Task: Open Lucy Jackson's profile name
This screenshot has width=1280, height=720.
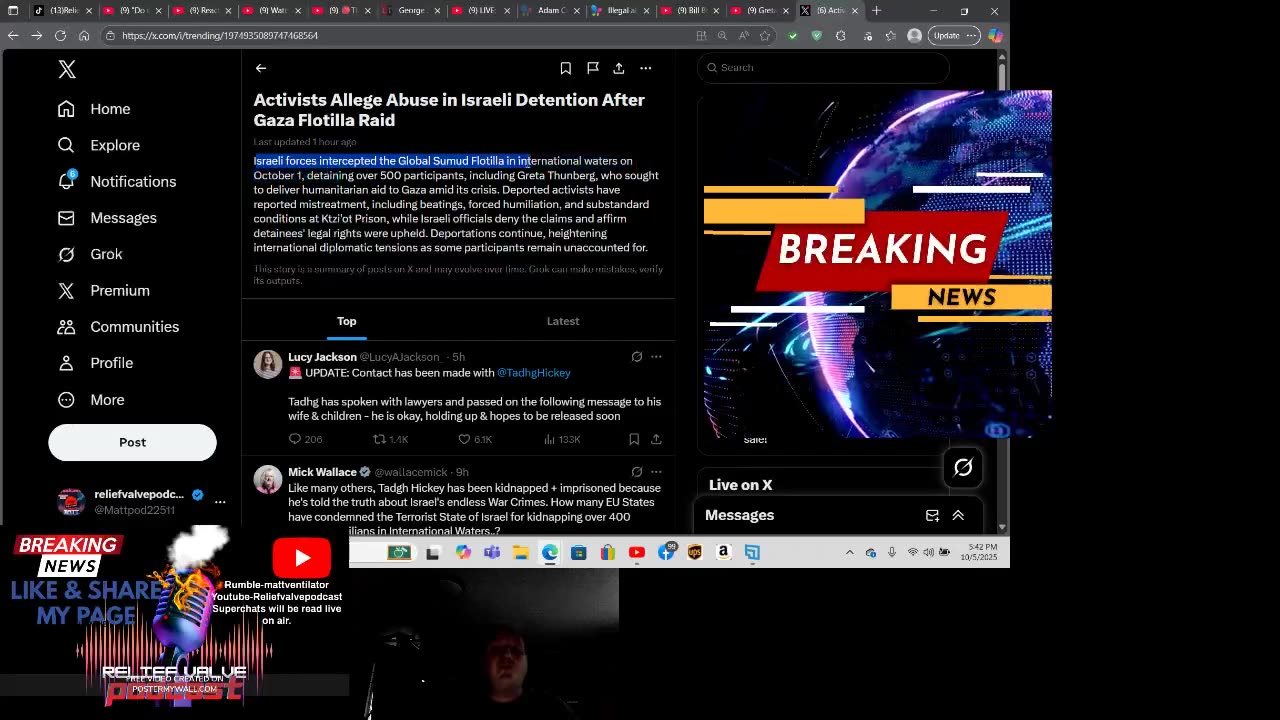Action: click(322, 357)
